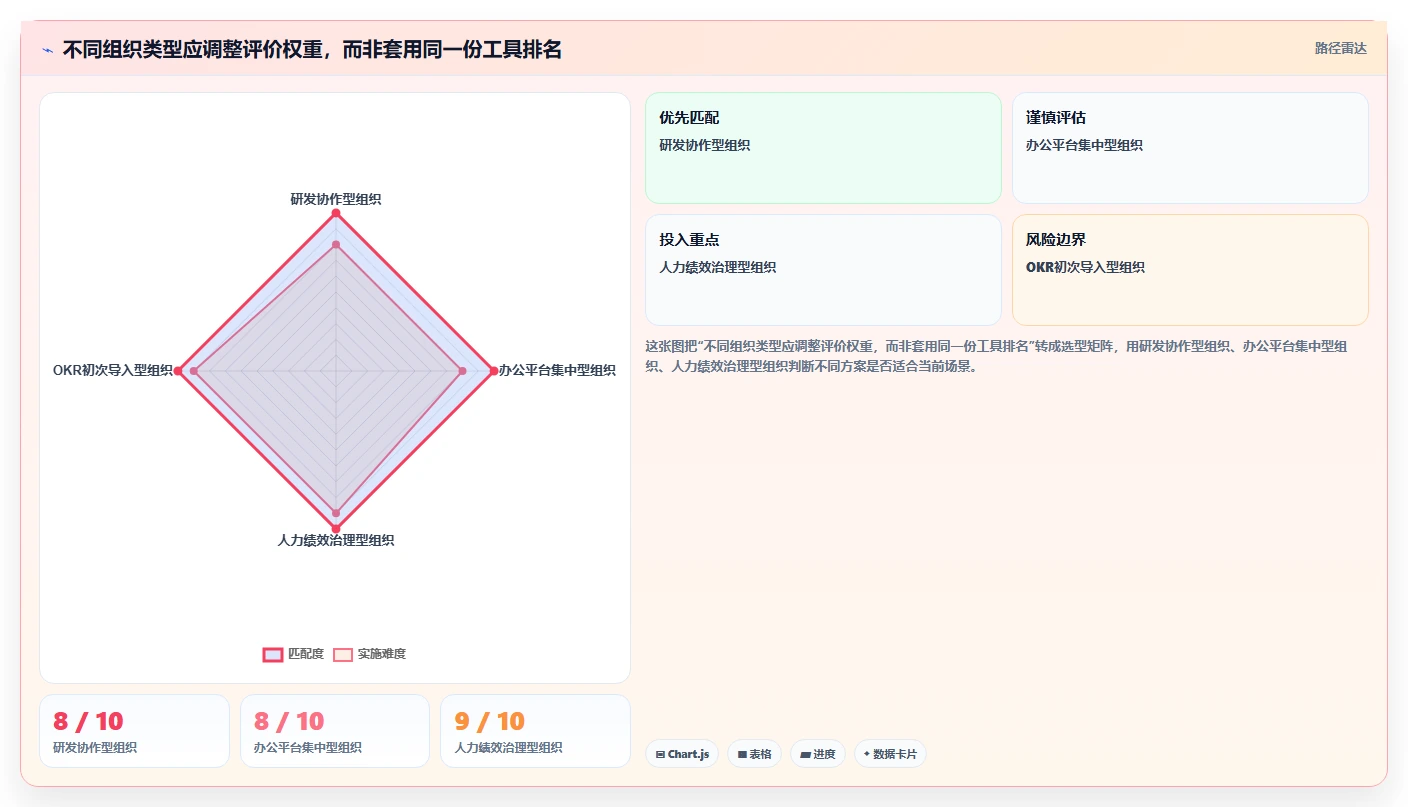Open the 优先匹配 card
1408x807 pixels.
coord(823,148)
